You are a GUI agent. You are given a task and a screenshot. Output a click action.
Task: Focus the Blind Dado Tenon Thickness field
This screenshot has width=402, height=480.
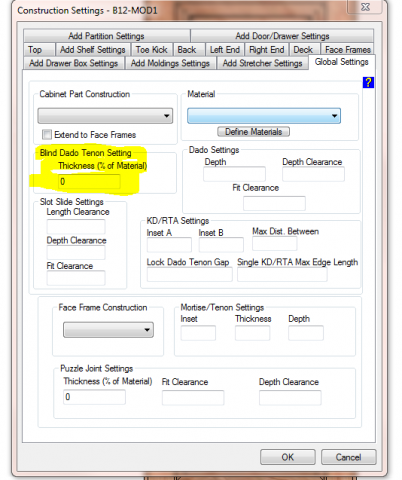coord(89,182)
